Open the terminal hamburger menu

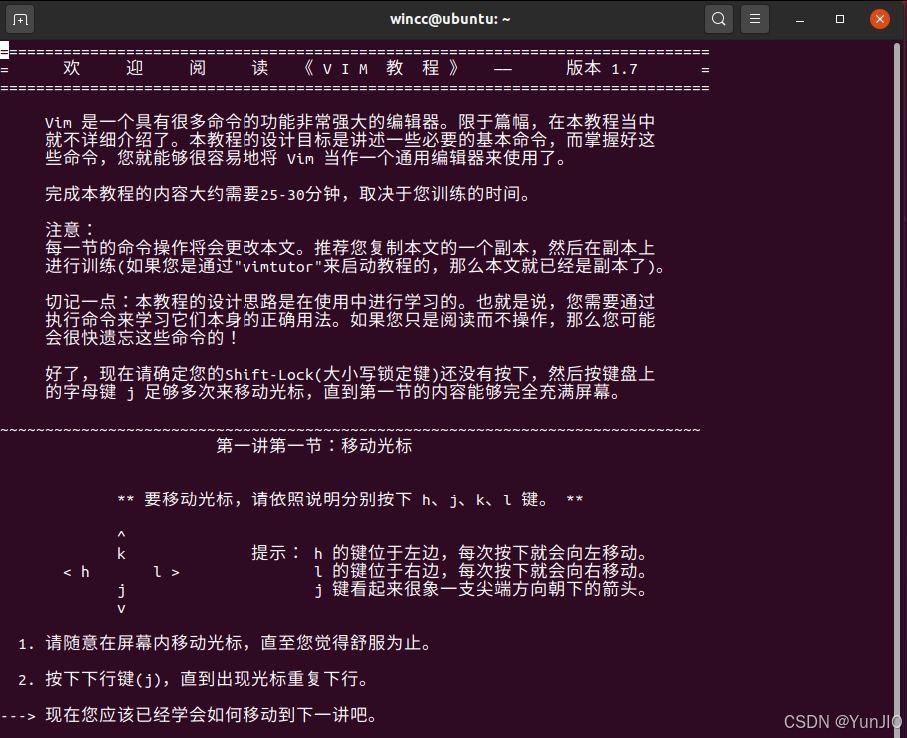753,19
